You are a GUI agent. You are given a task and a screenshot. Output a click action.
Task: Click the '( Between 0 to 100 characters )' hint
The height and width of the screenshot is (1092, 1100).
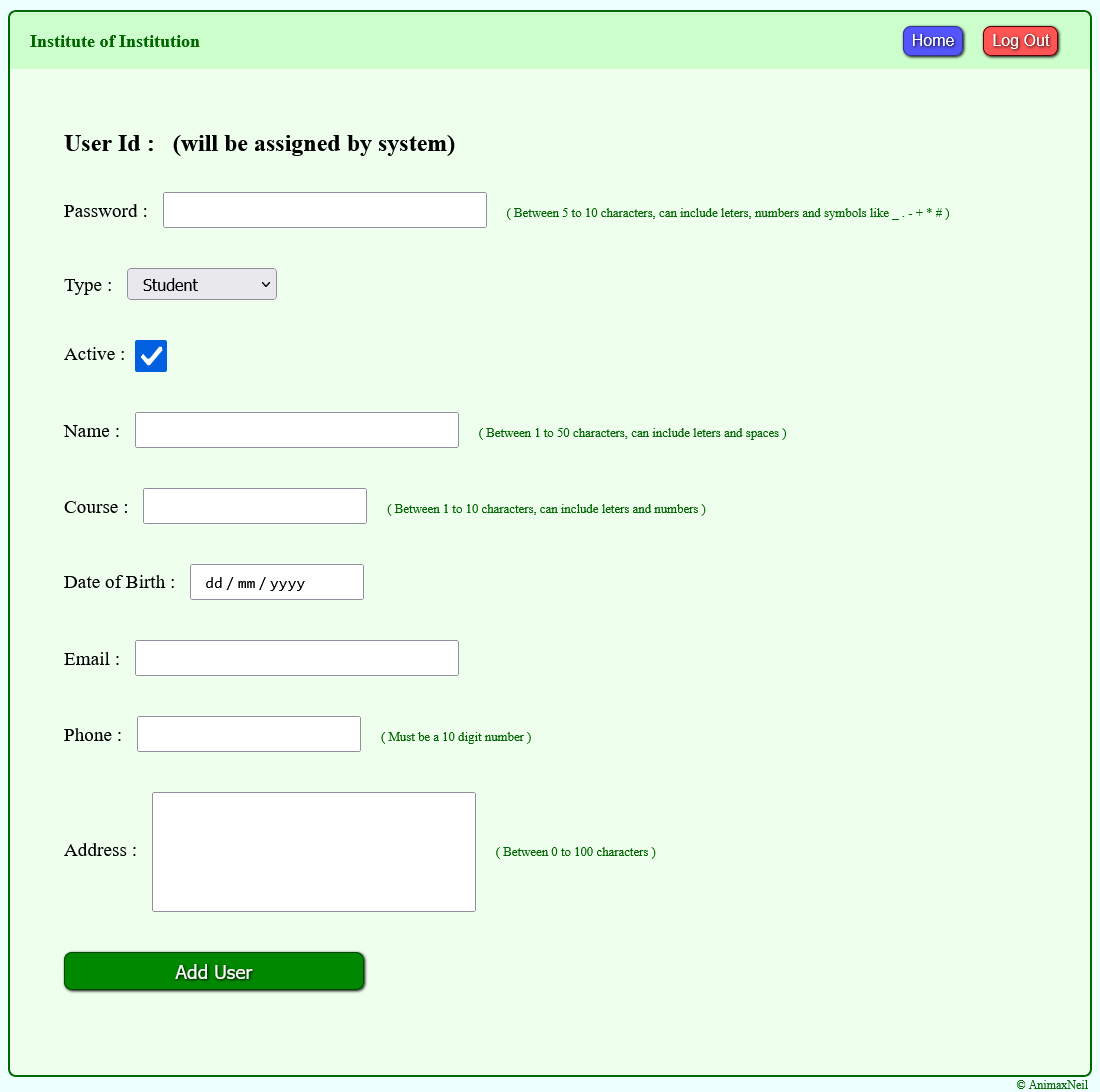pos(575,851)
